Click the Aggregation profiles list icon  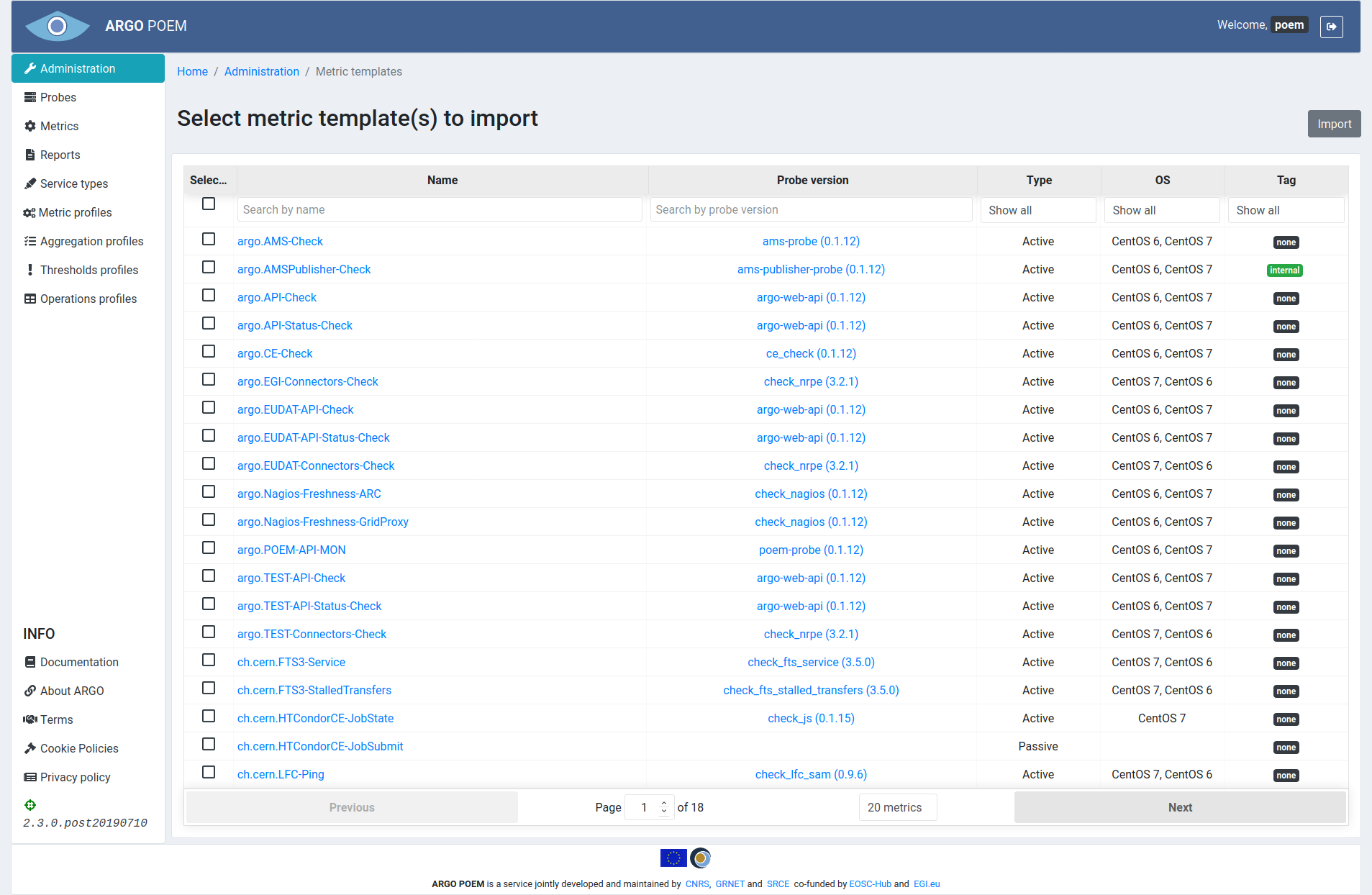(x=30, y=241)
